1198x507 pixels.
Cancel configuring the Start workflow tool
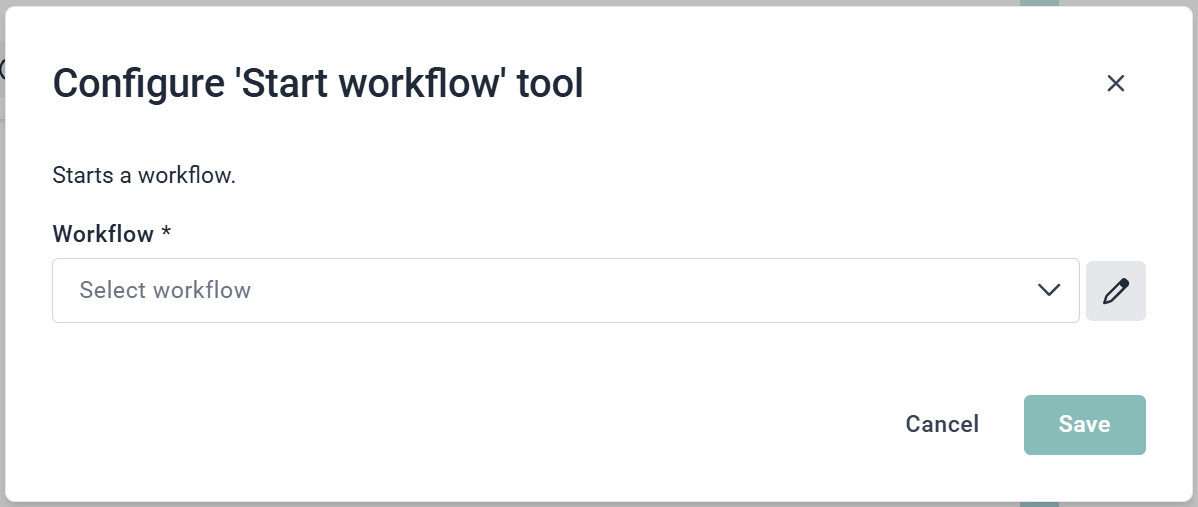click(942, 425)
